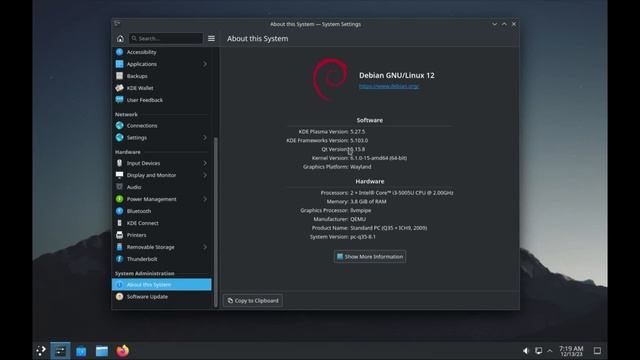Open the volume control tray icon
Image resolution: width=640 pixels, height=360 pixels.
click(x=526, y=351)
